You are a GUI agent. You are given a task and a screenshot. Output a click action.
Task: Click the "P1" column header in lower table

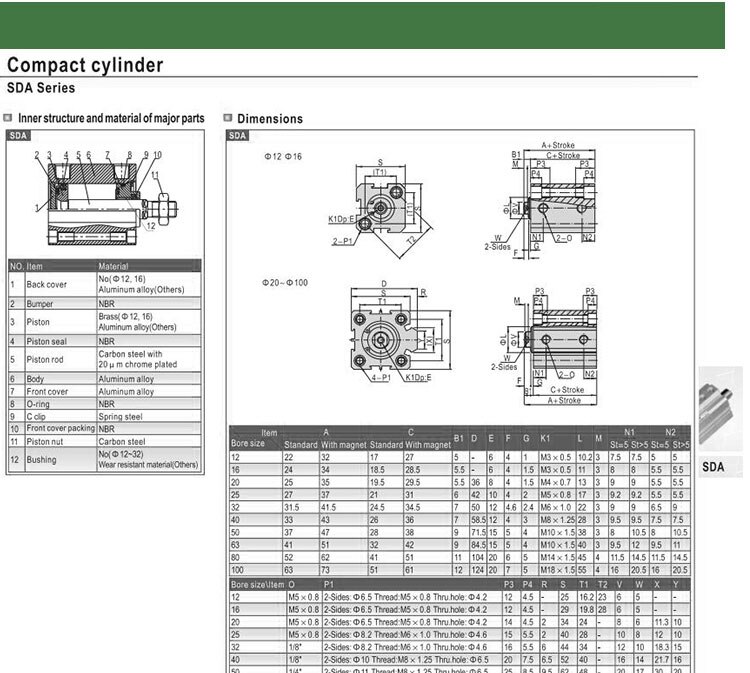click(x=329, y=585)
